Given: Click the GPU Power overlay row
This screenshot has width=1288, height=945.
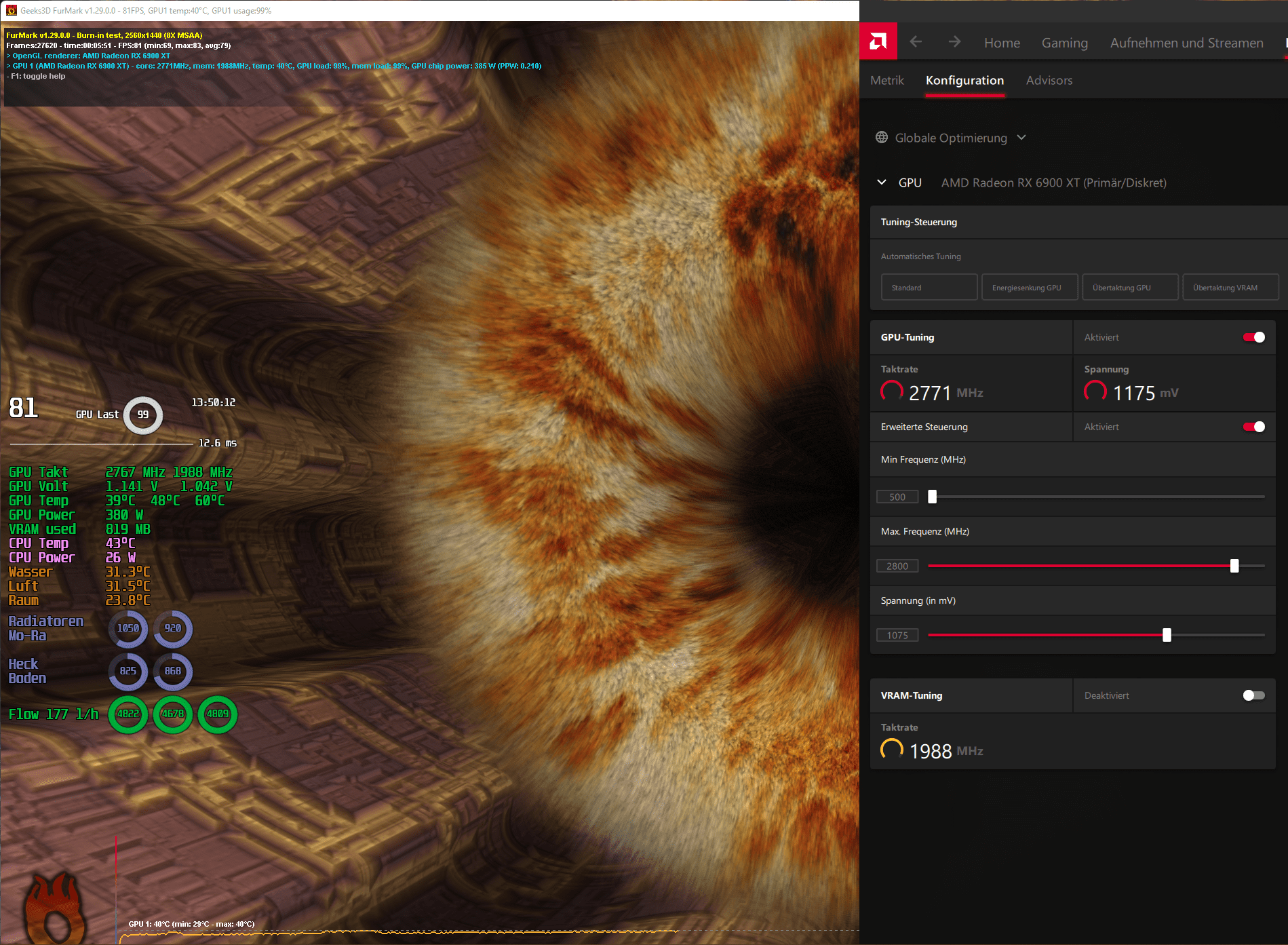Looking at the screenshot, I should [x=76, y=515].
